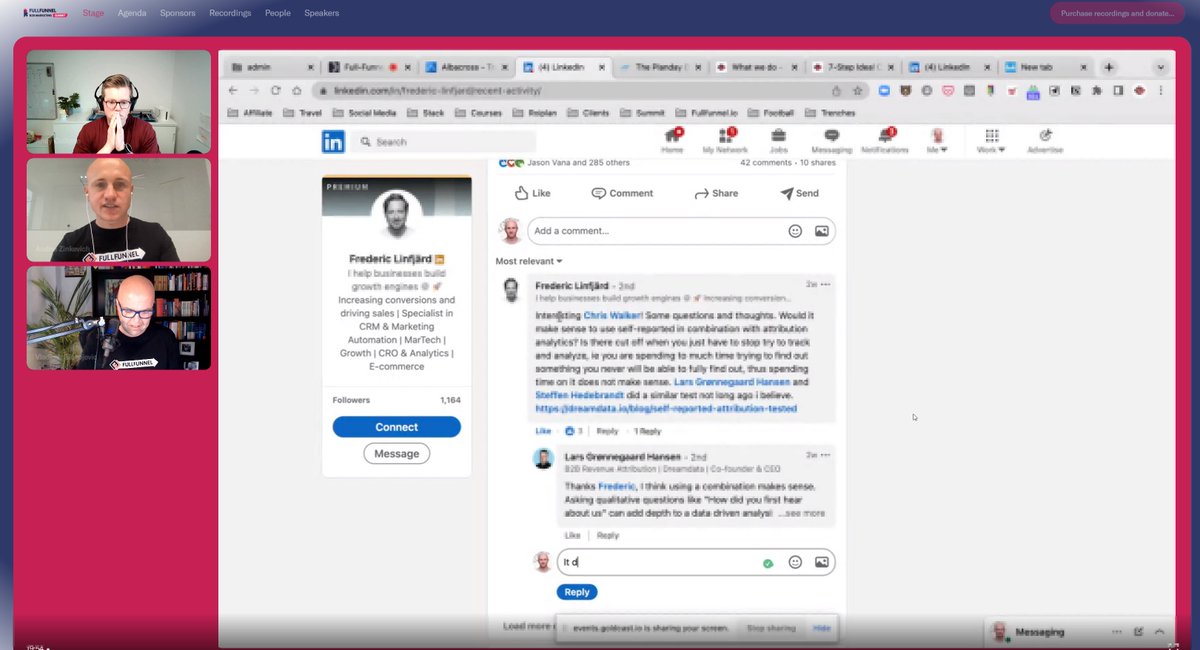
Task: Attach image in Add a comment field
Action: (821, 231)
